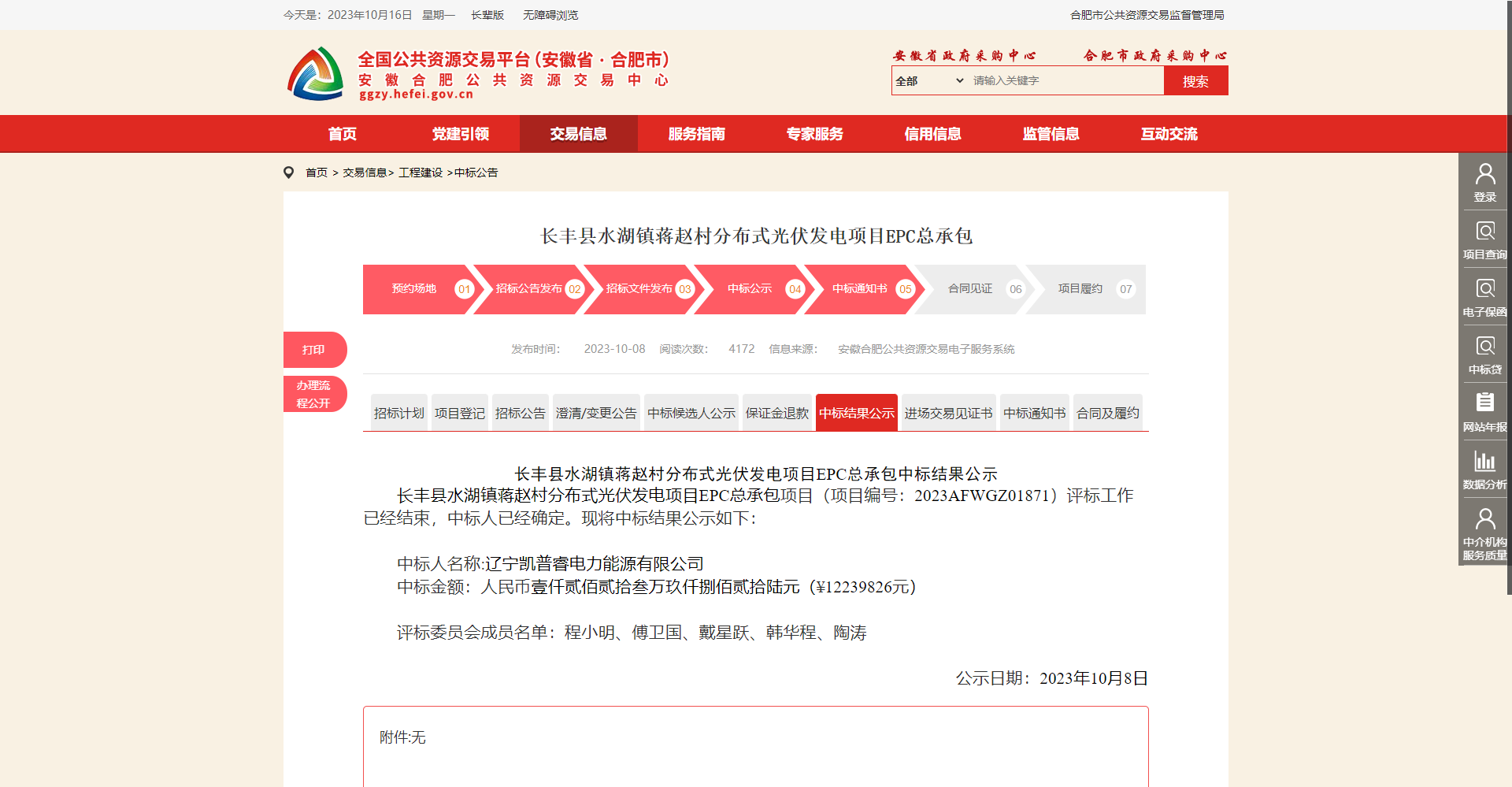Click the 办理流程公开 side button
The width and height of the screenshot is (1512, 787).
tap(313, 394)
